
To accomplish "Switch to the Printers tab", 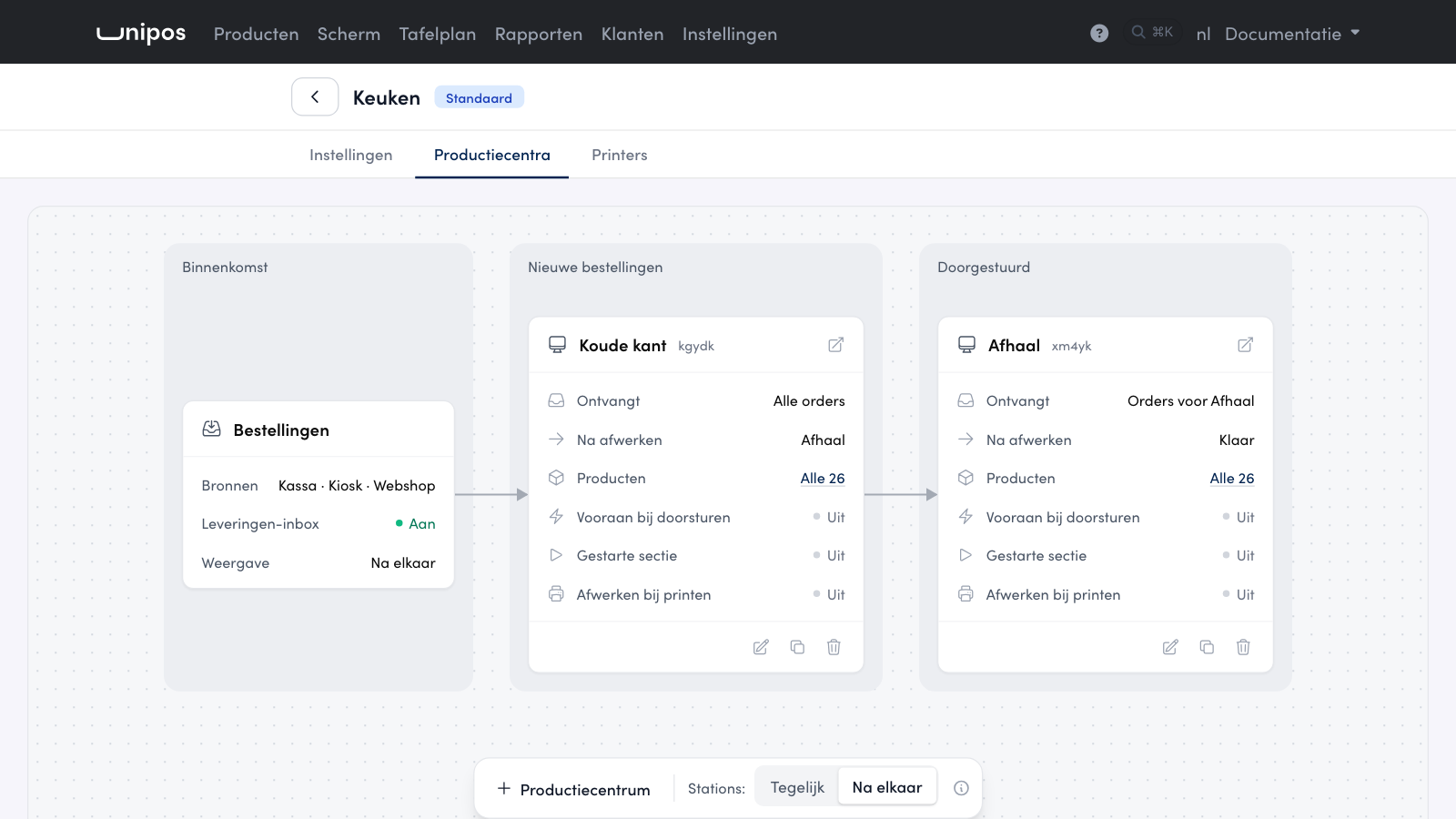I will [620, 155].
